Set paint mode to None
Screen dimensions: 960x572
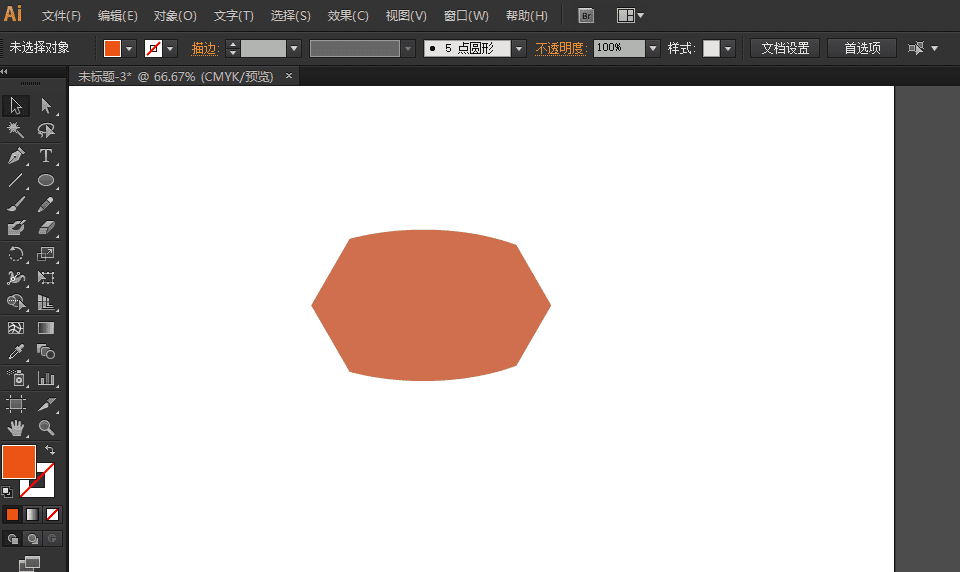pos(53,514)
